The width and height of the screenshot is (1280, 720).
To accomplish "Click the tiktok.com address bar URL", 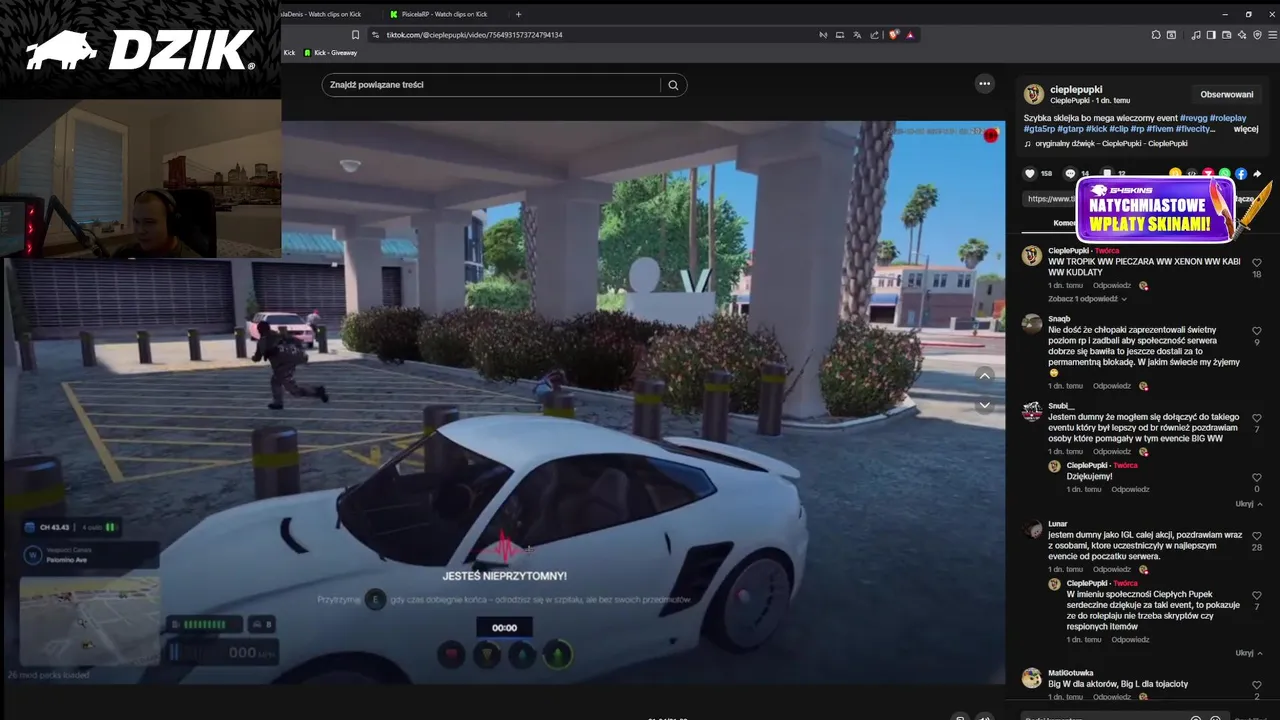I will pos(474,35).
